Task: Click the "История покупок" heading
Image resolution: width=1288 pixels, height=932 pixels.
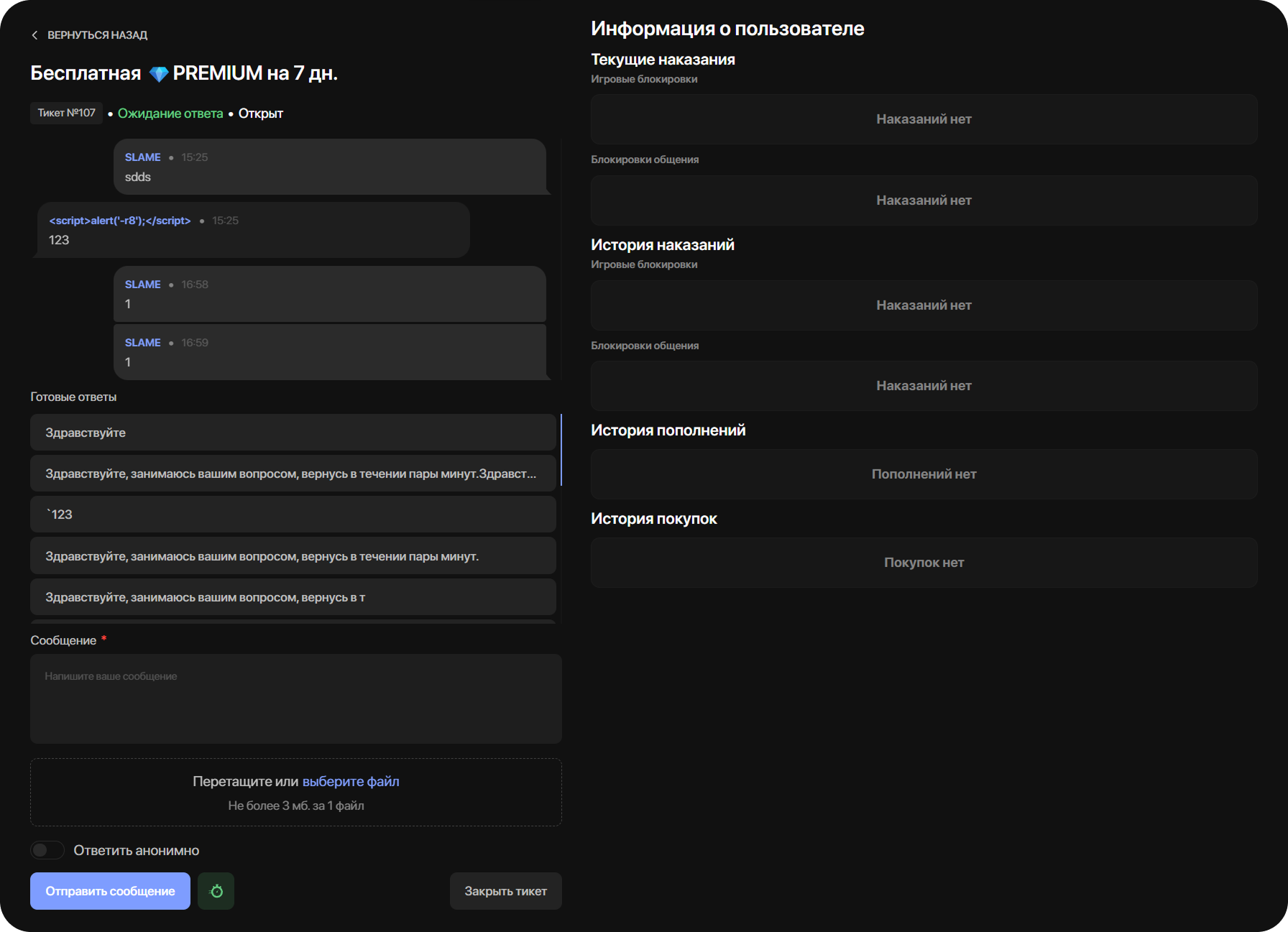Action: click(x=654, y=519)
